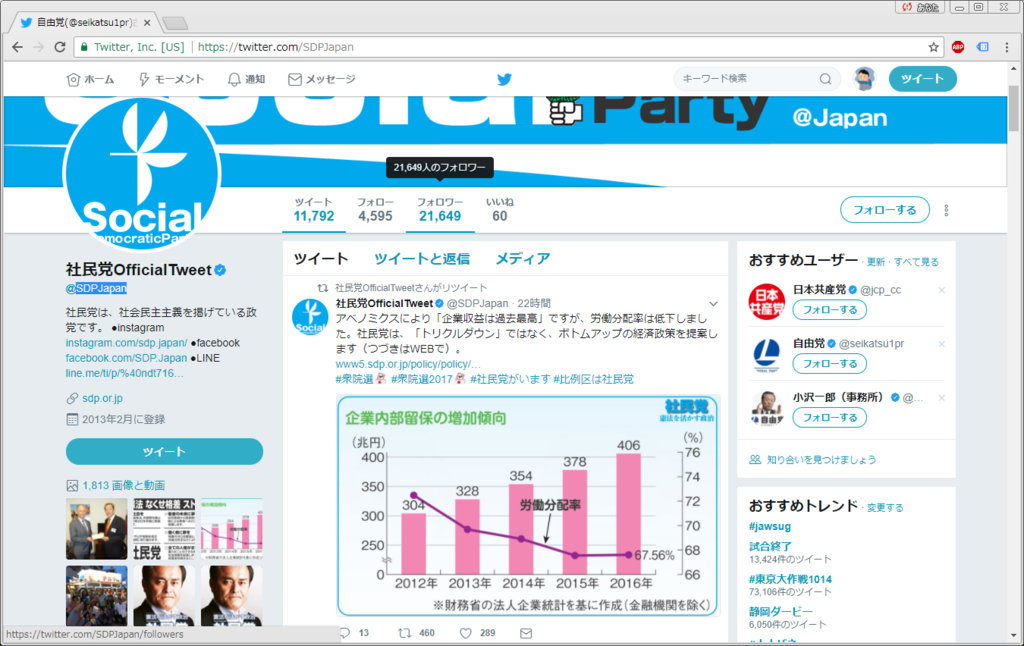1024x646 pixels.
Task: Follow 小沢一郎（事務所） with フォローする
Action: point(829,417)
